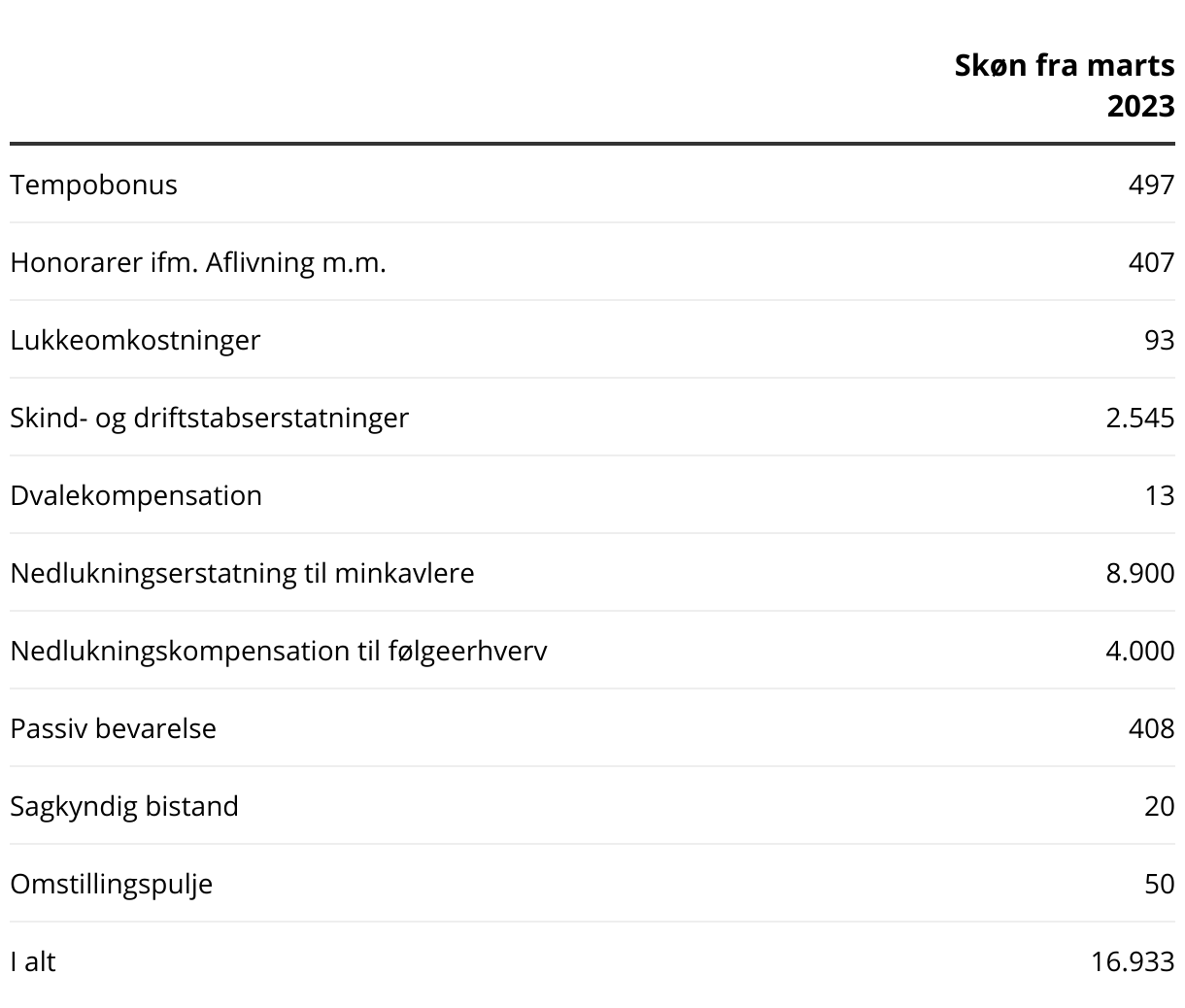Click the total value 16.933
Image resolution: width=1185 pixels, height=1008 pixels.
click(1133, 961)
